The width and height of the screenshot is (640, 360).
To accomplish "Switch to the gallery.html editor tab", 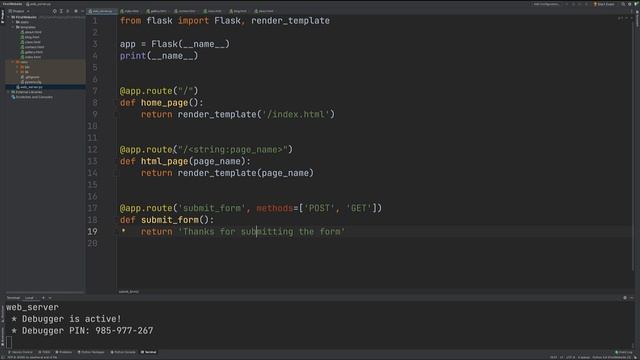I will (157, 11).
